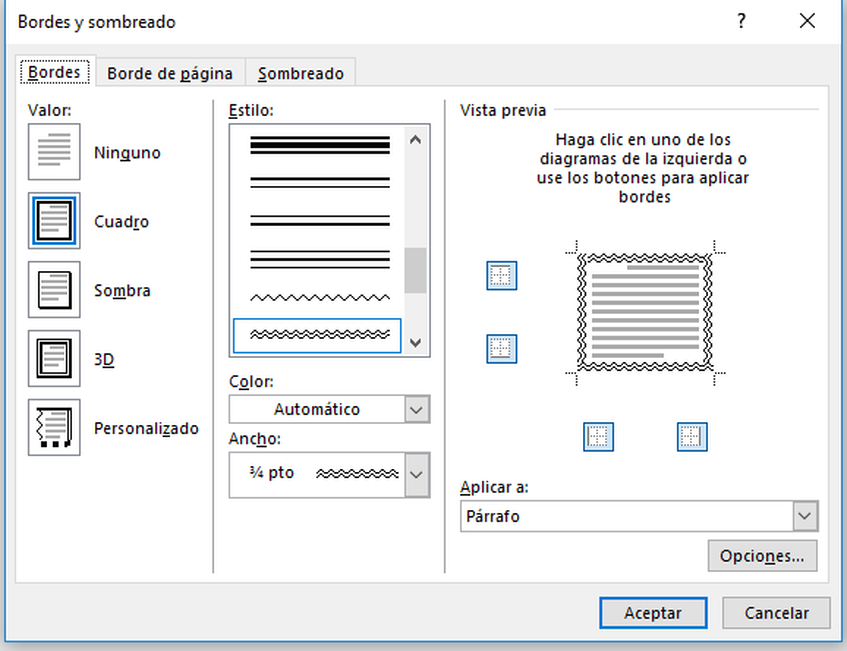Open the Aplicar a dropdown showing Párrafo
Screen dimensions: 847x651
pos(805,516)
